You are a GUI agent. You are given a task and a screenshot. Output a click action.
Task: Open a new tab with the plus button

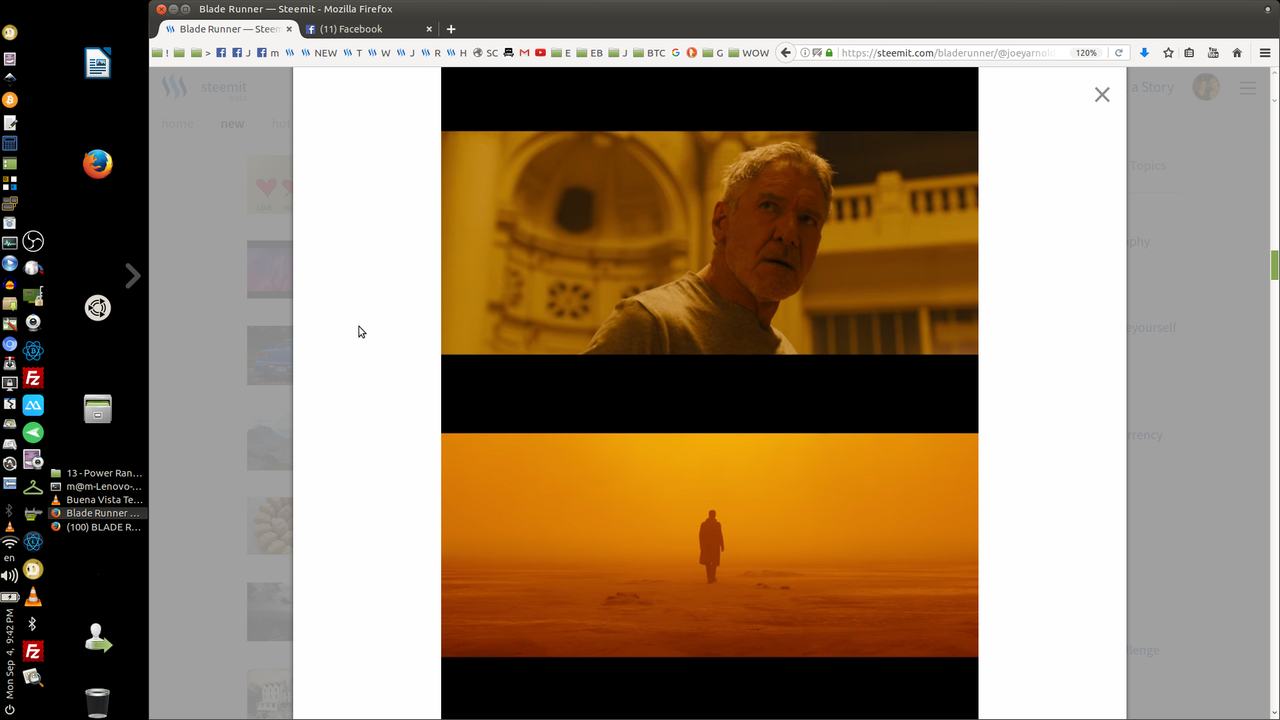pos(451,29)
